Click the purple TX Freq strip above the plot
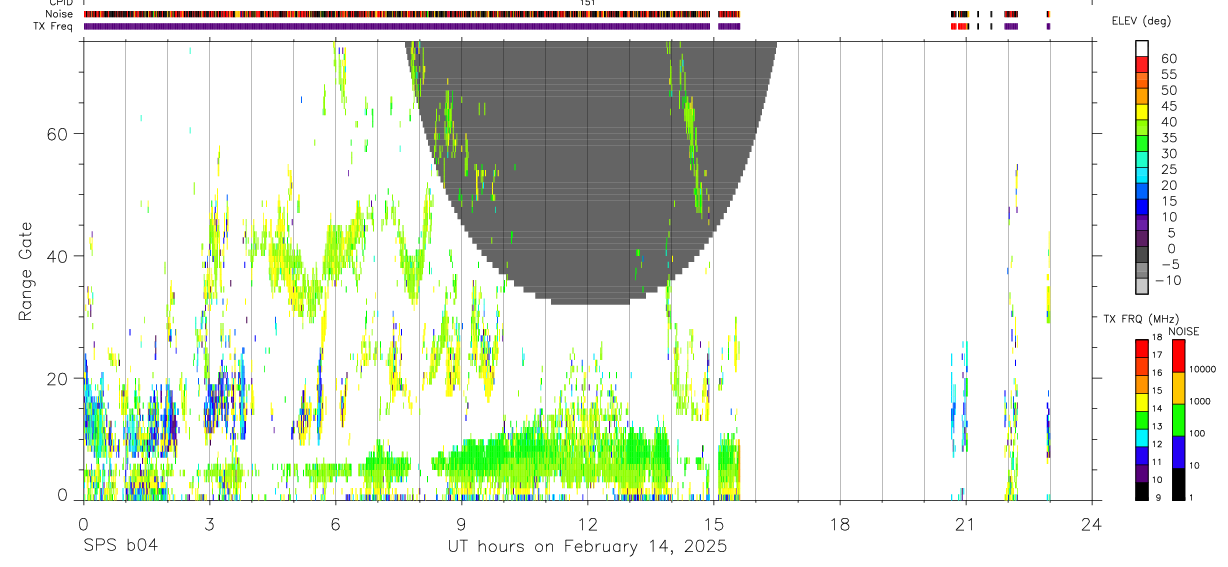 click(x=396, y=26)
